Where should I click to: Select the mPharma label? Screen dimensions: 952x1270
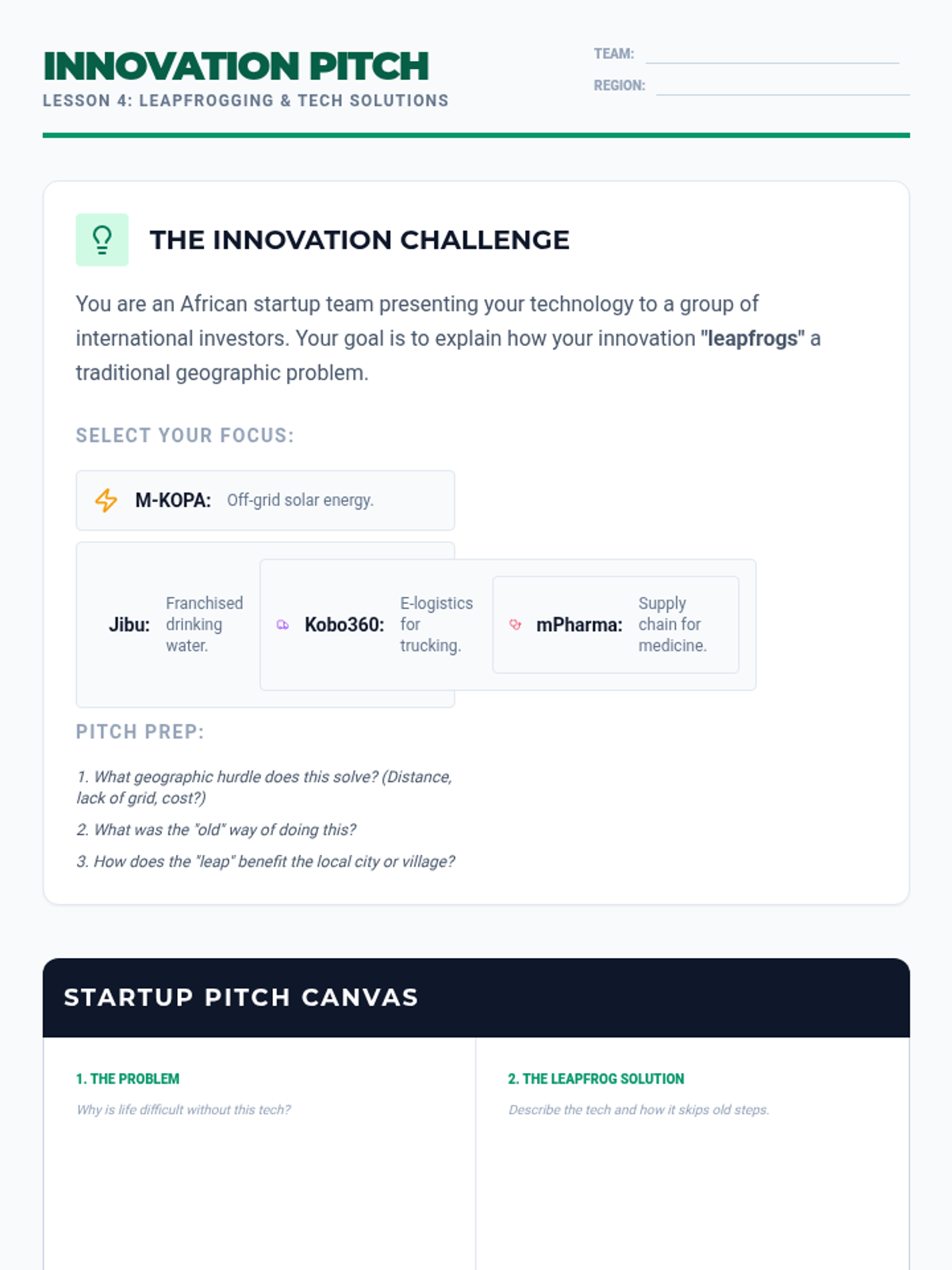click(579, 625)
